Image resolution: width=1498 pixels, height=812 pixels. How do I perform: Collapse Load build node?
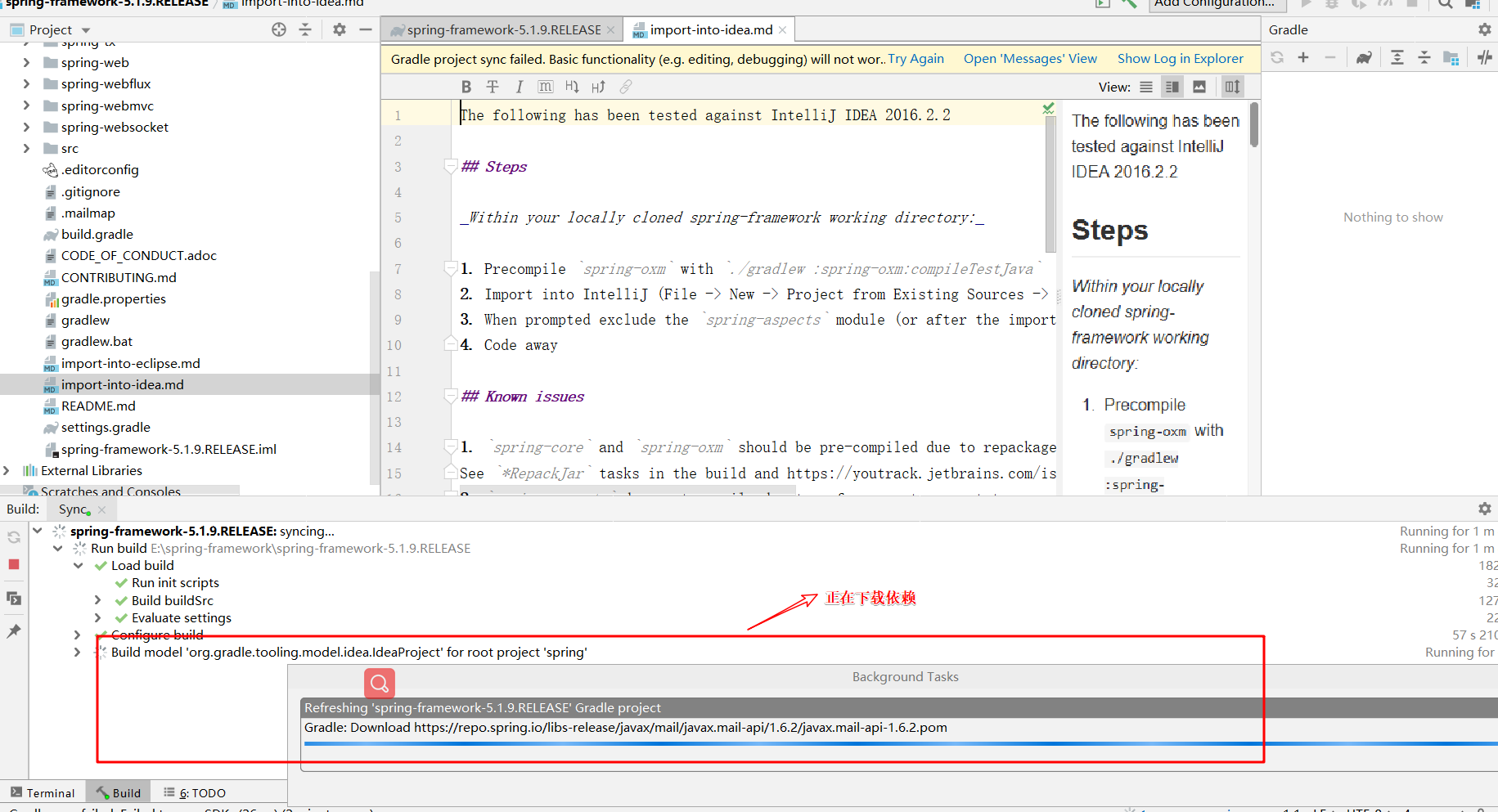coord(78,565)
